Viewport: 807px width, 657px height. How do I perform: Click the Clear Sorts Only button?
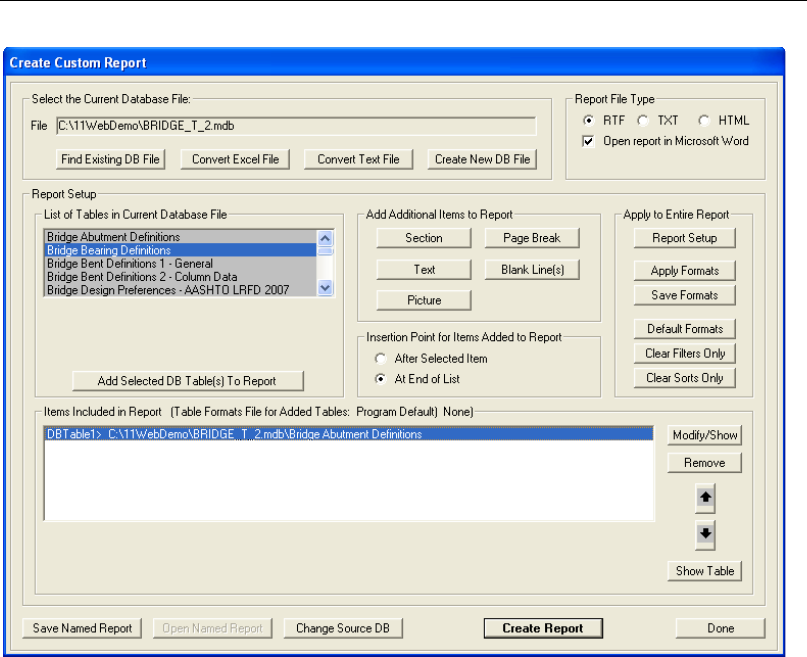click(685, 378)
